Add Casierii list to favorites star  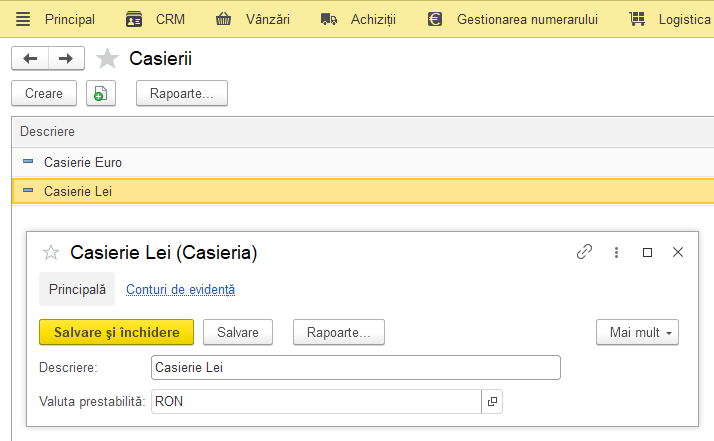(107, 58)
